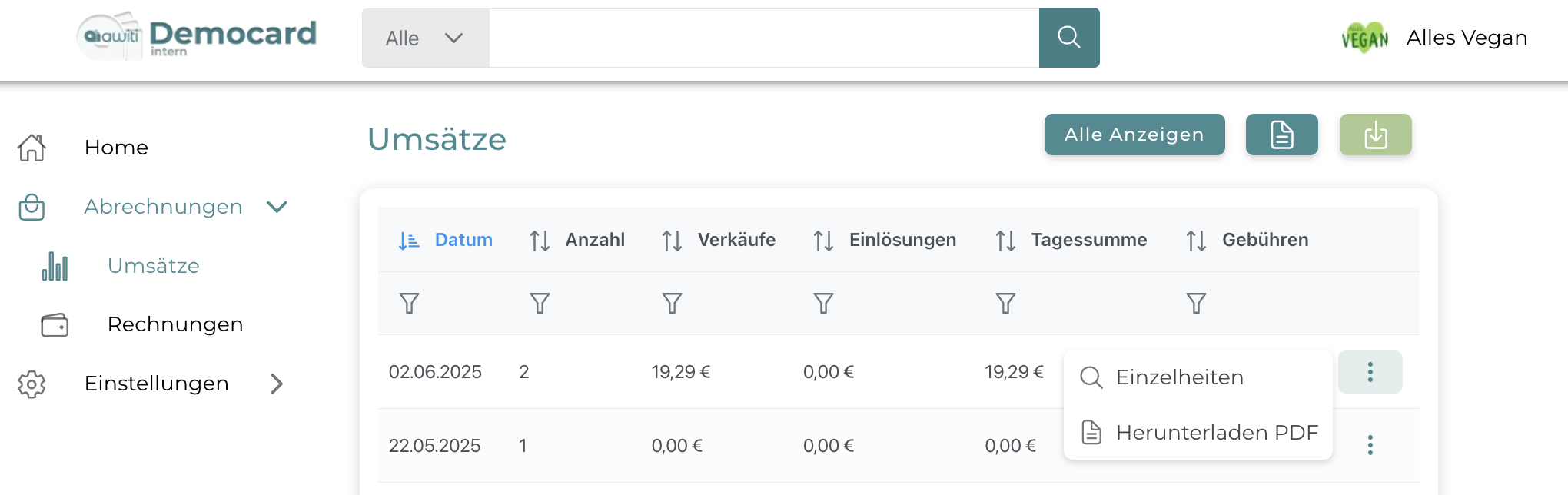Click into the search text field
The height and width of the screenshot is (495, 1568).
[763, 38]
